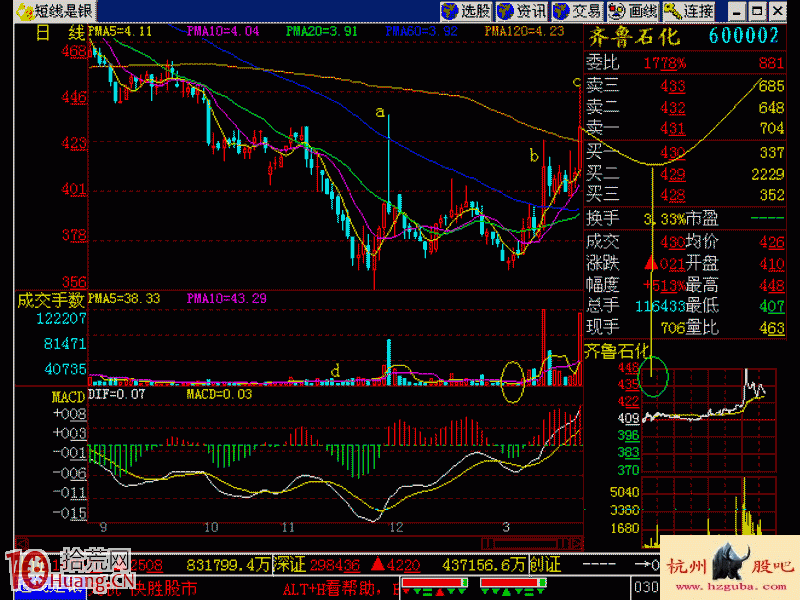Click the PMA60=3.92 indicator value
The height and width of the screenshot is (600, 800).
click(421, 31)
